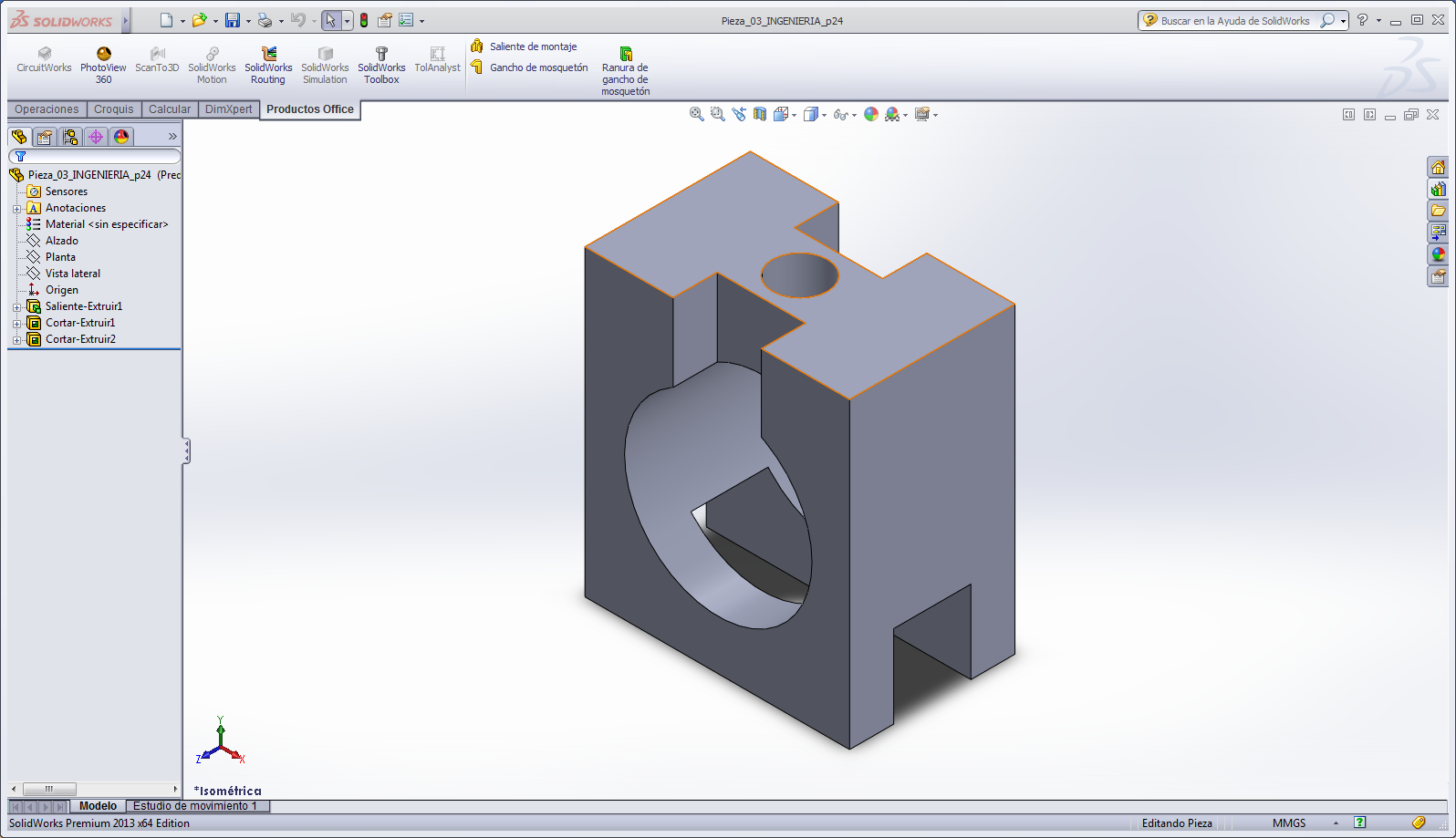This screenshot has height=838, width=1456.
Task: Click the Save icon in toolbar
Action: (x=233, y=20)
